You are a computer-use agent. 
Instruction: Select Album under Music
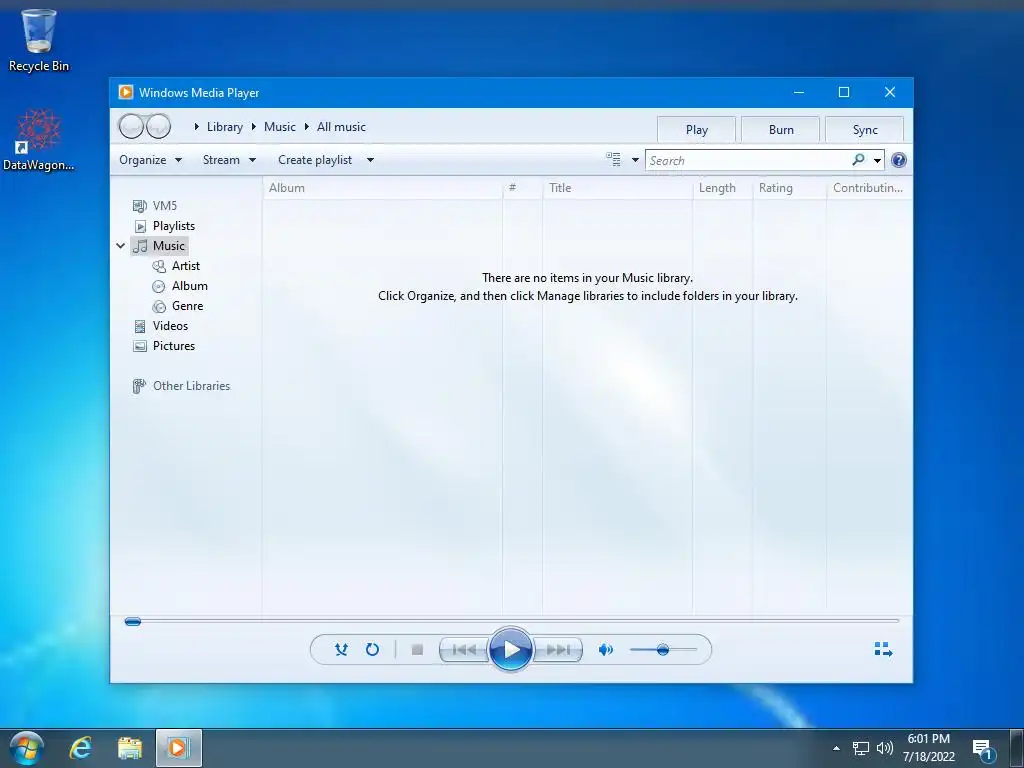tap(180, 286)
